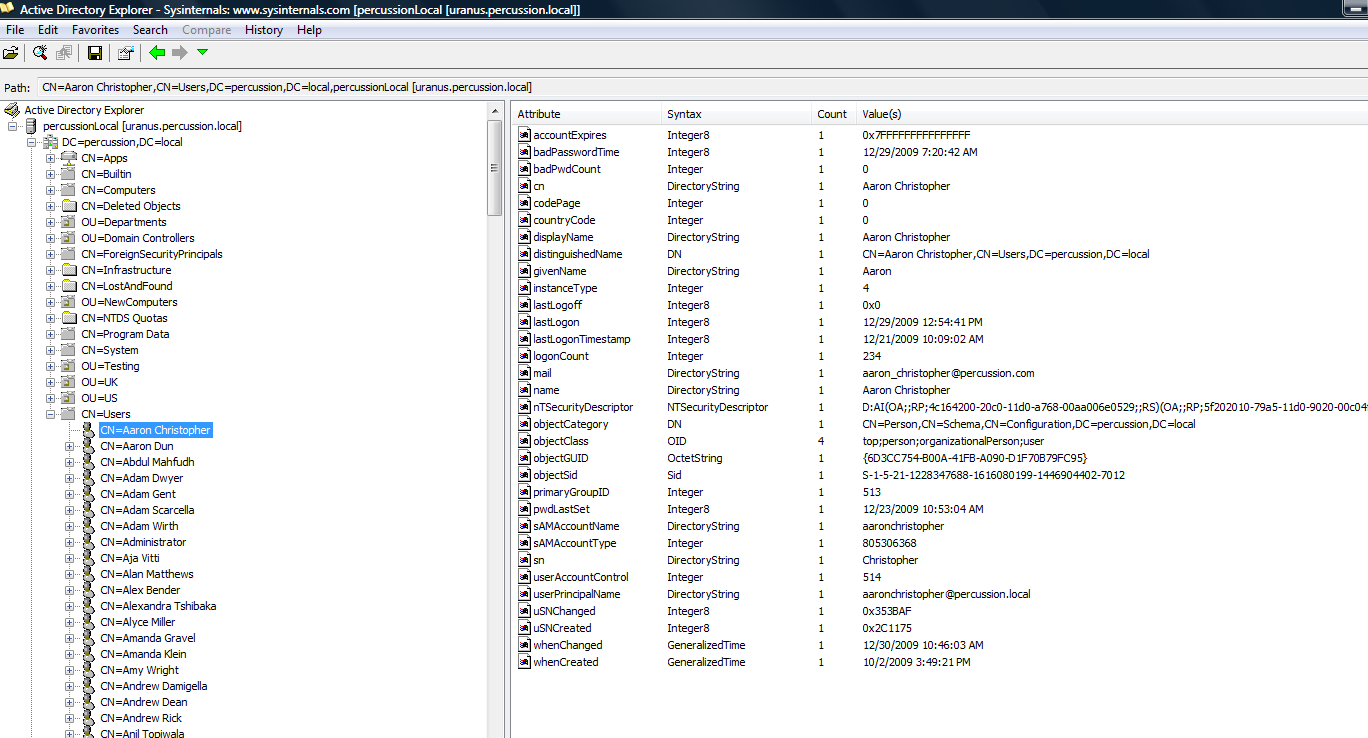Expand the CN=Aaron Dun node
The width and height of the screenshot is (1368, 738).
pyautogui.click(x=70, y=446)
